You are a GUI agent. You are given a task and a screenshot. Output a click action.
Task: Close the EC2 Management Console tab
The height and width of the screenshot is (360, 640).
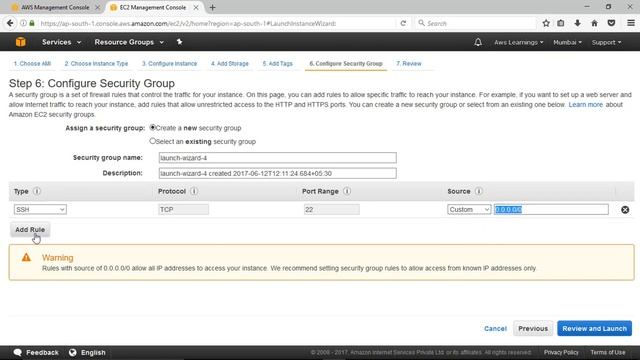pos(196,7)
